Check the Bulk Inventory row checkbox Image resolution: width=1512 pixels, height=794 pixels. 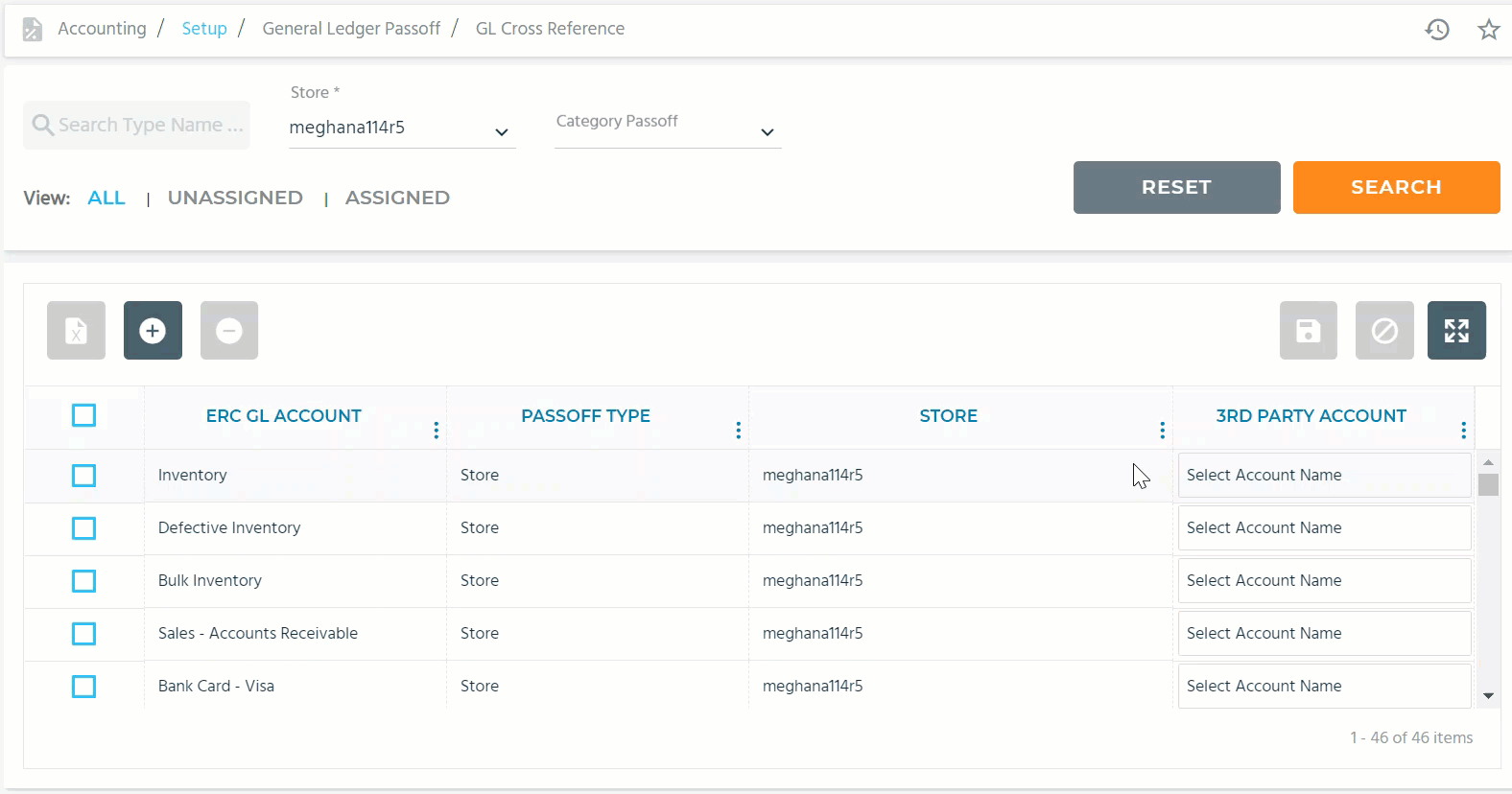(84, 581)
